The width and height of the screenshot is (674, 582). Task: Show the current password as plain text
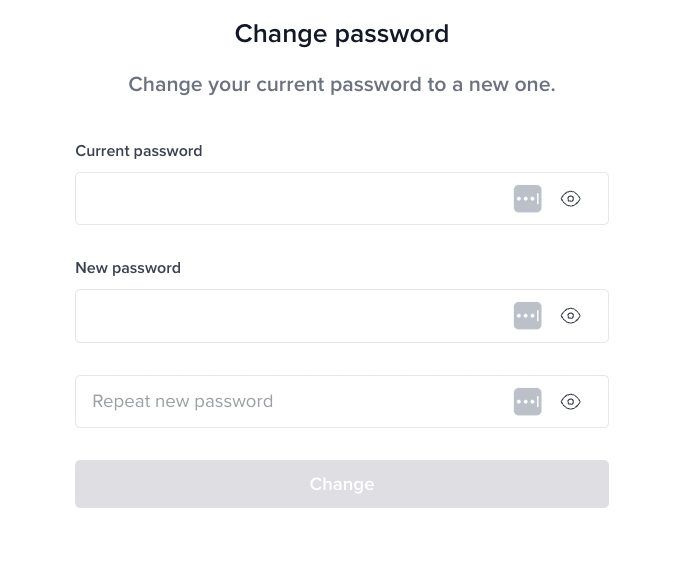tap(570, 199)
